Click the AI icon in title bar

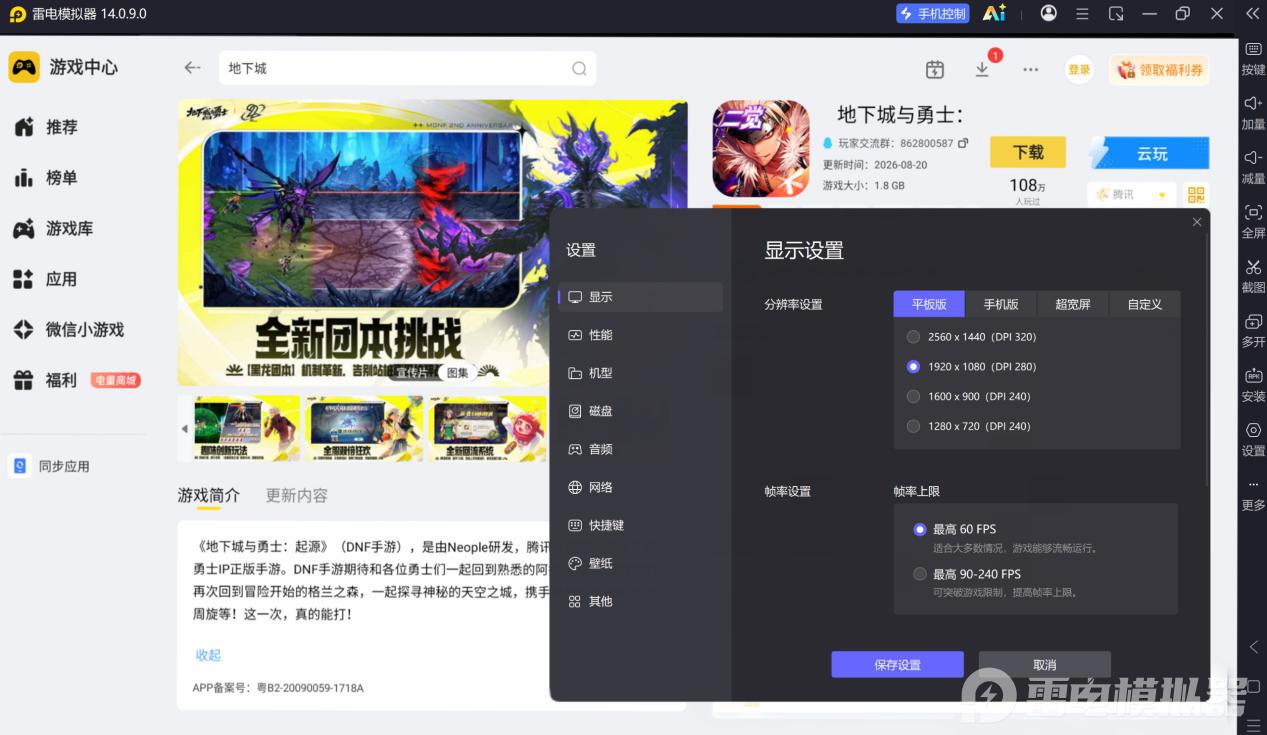pyautogui.click(x=994, y=13)
